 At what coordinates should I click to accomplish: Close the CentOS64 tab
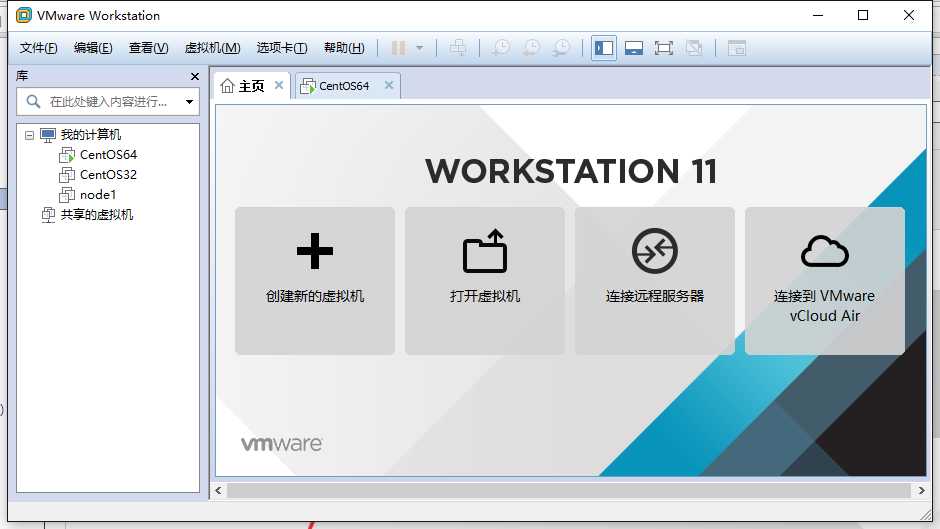pos(389,85)
